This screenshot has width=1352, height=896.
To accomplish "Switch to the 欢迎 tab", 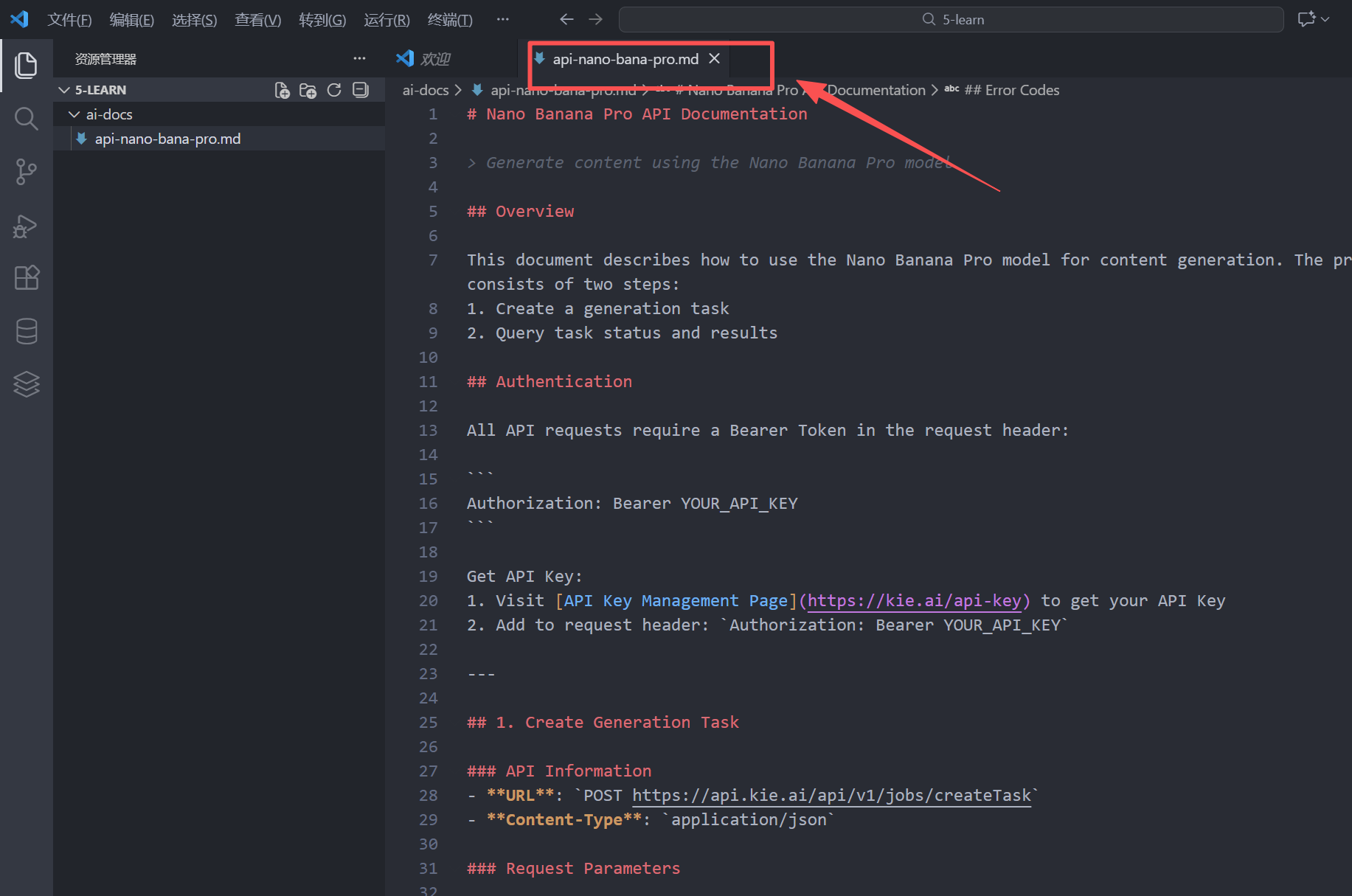I will click(451, 59).
